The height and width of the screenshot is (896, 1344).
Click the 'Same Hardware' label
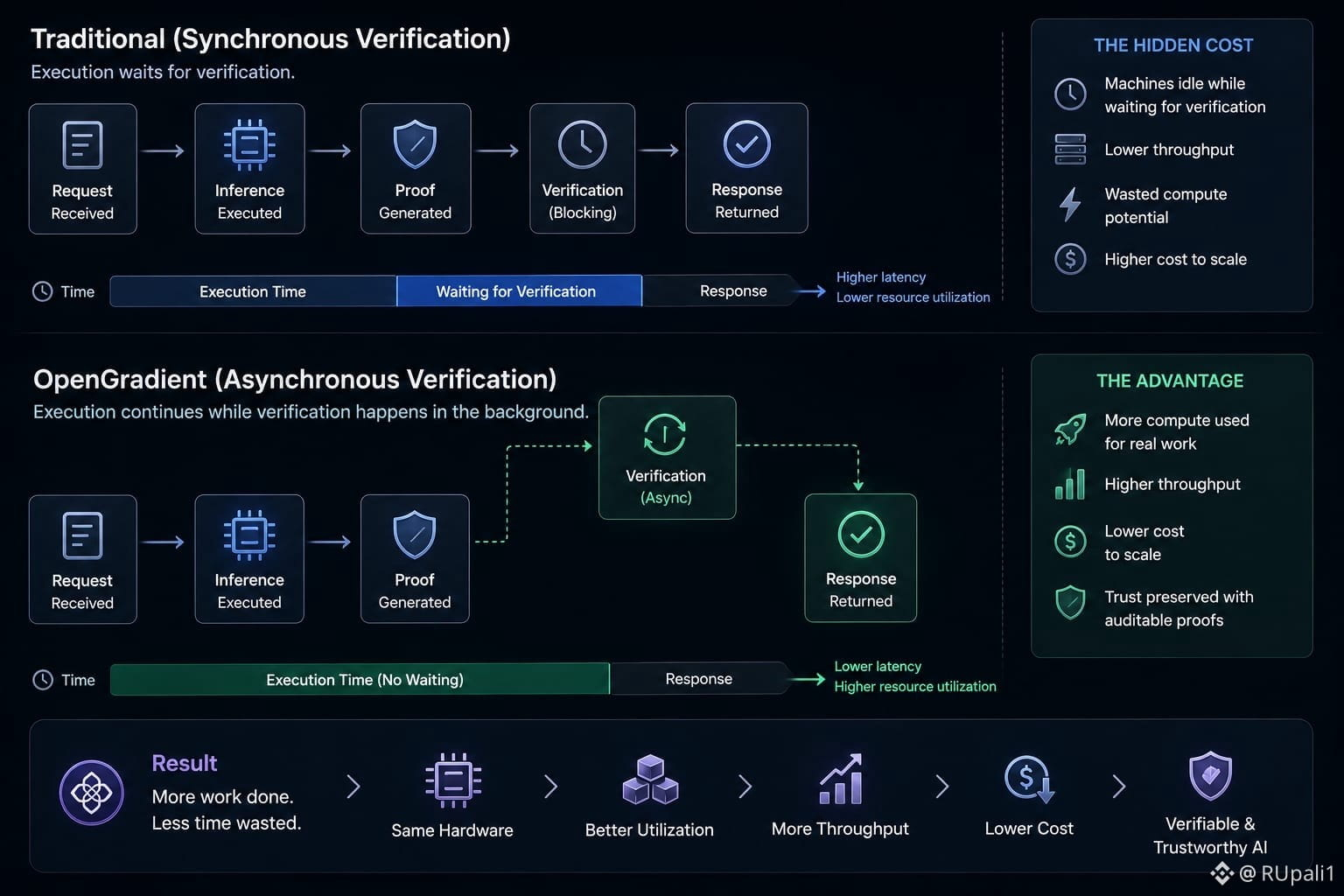(452, 829)
